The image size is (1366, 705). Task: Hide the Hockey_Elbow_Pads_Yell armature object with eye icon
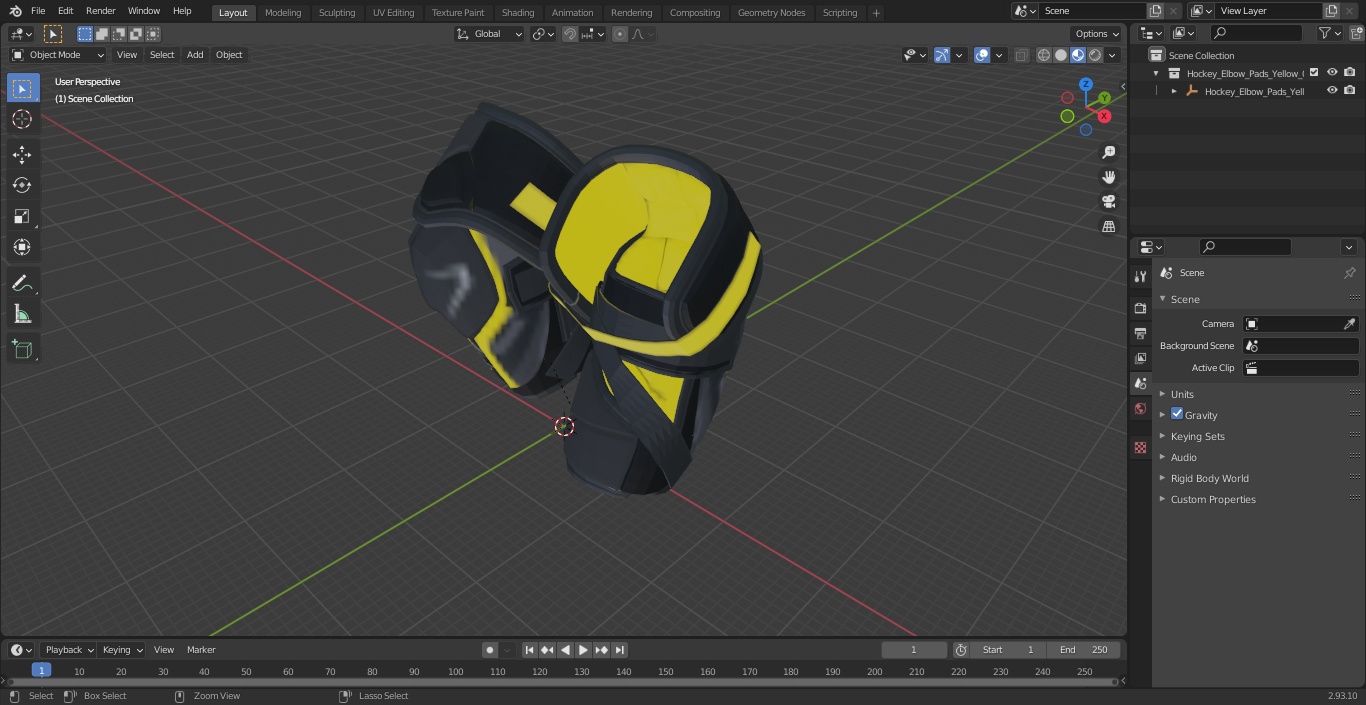(1332, 90)
